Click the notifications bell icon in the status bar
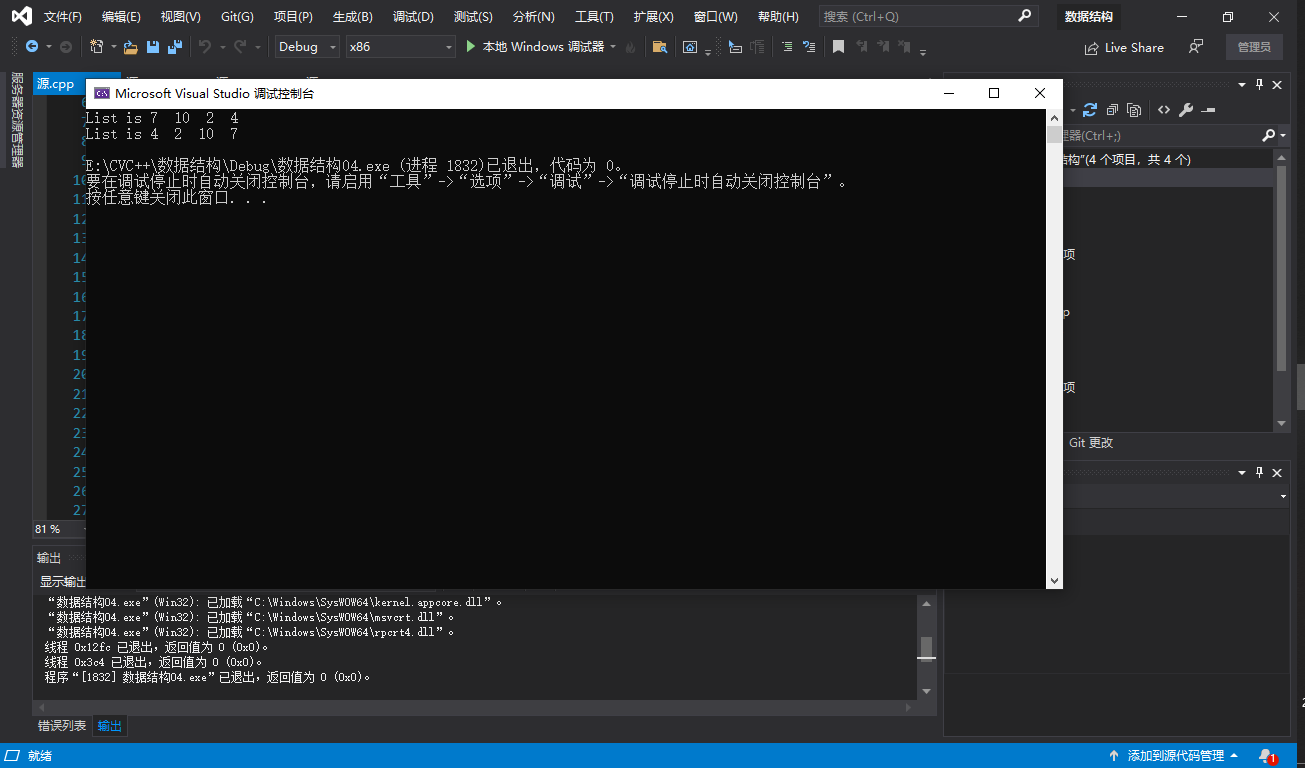Viewport: 1305px width, 768px height. pyautogui.click(x=1266, y=755)
